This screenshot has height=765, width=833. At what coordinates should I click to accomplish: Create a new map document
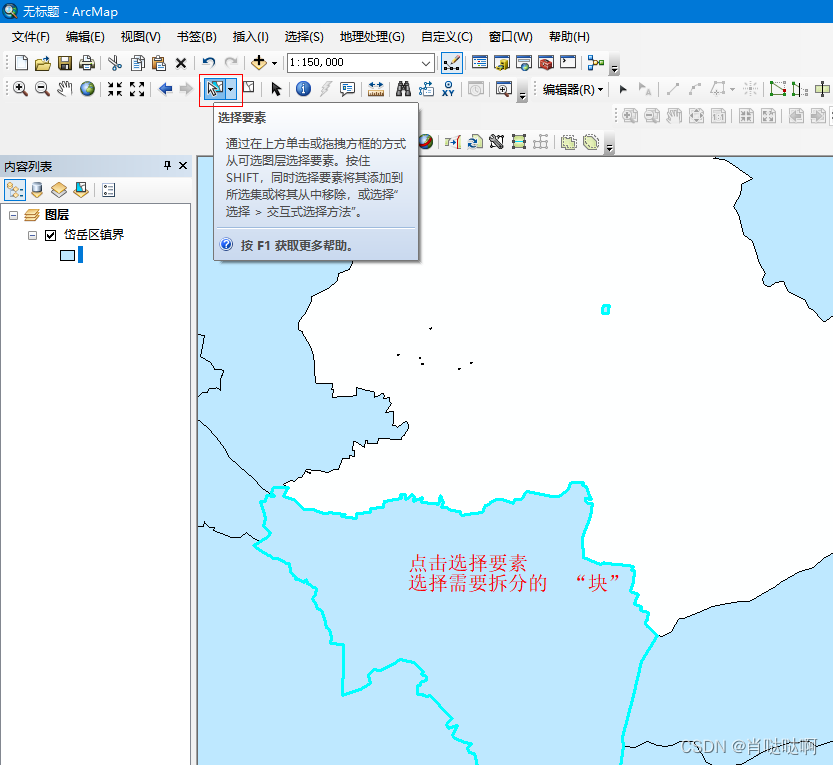pyautogui.click(x=21, y=63)
